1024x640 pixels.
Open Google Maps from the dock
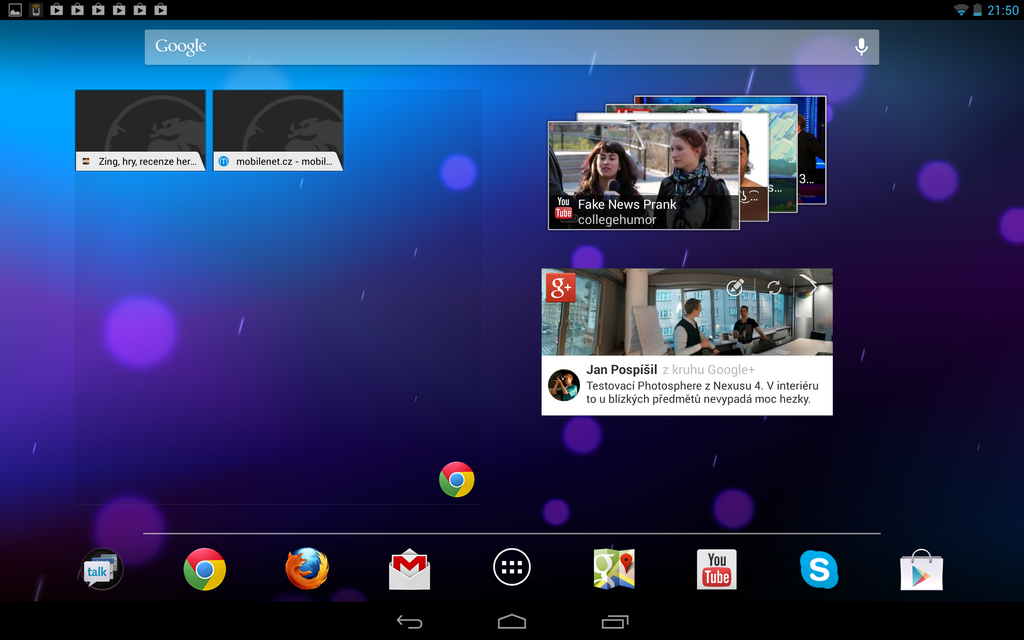click(614, 568)
